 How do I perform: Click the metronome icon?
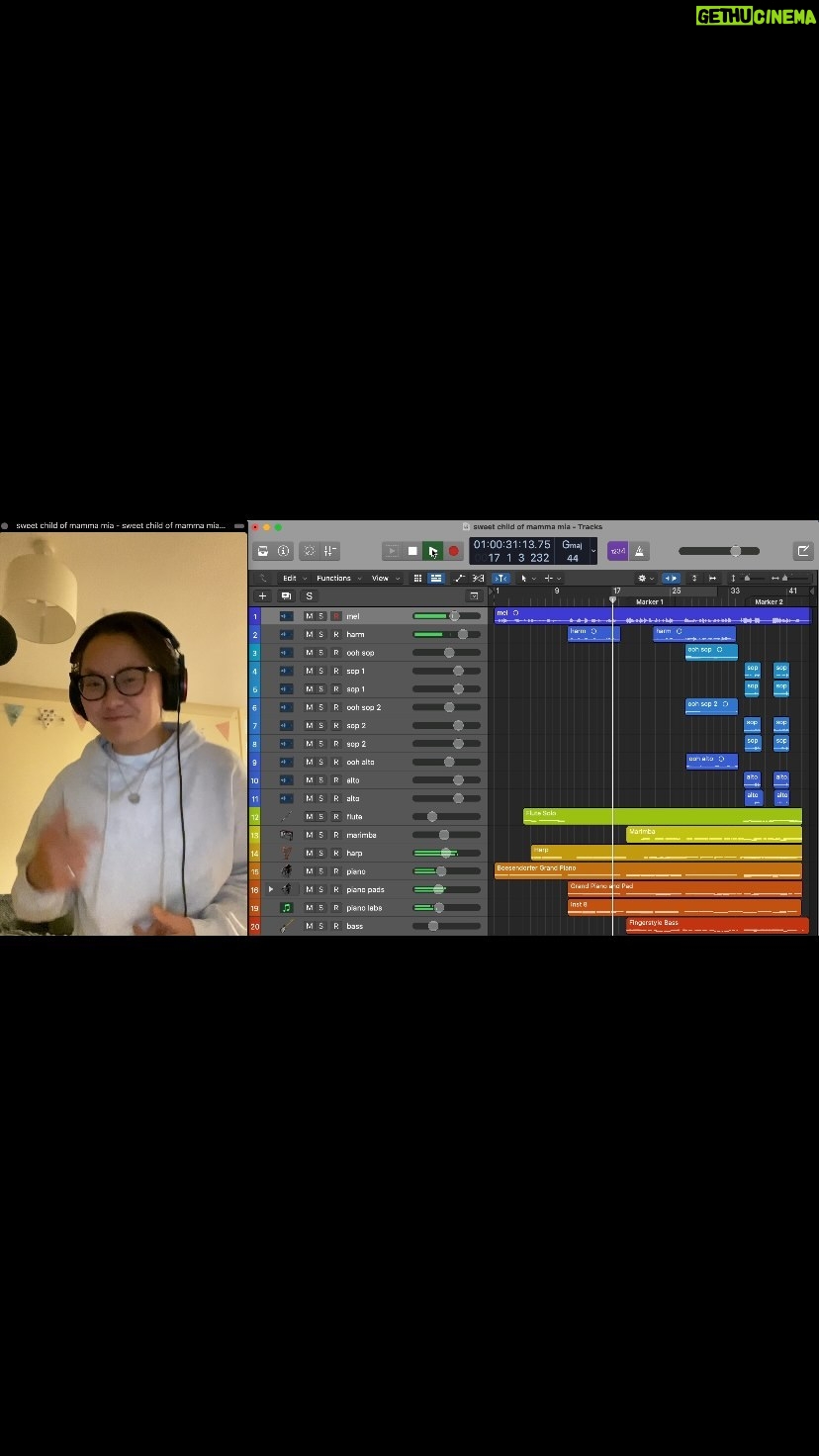tap(640, 551)
